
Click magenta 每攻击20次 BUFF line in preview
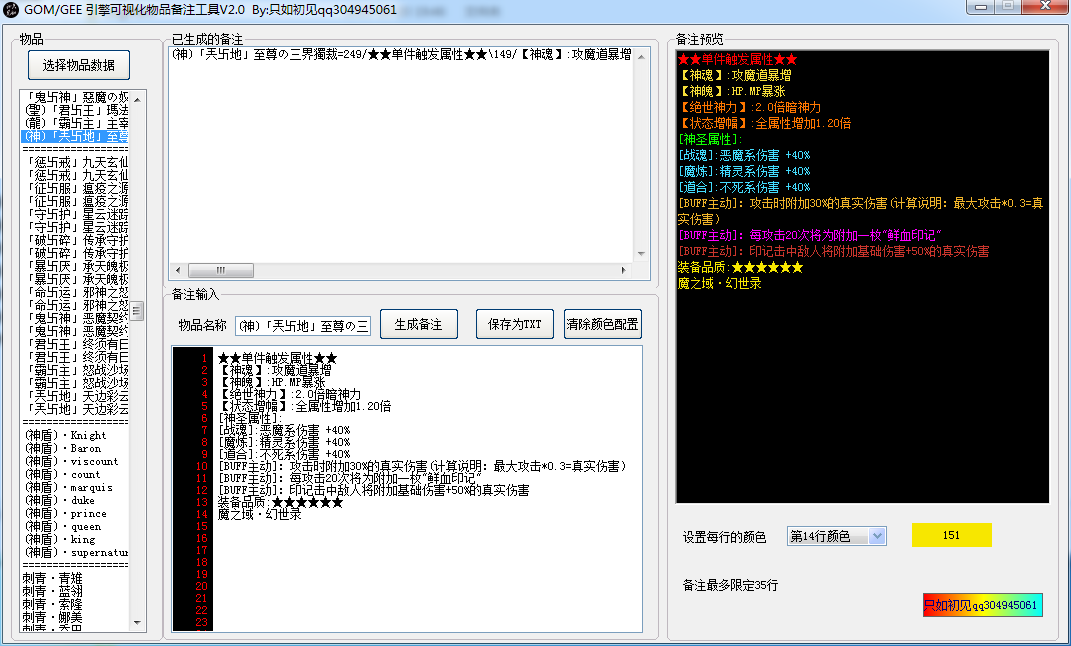click(x=810, y=235)
